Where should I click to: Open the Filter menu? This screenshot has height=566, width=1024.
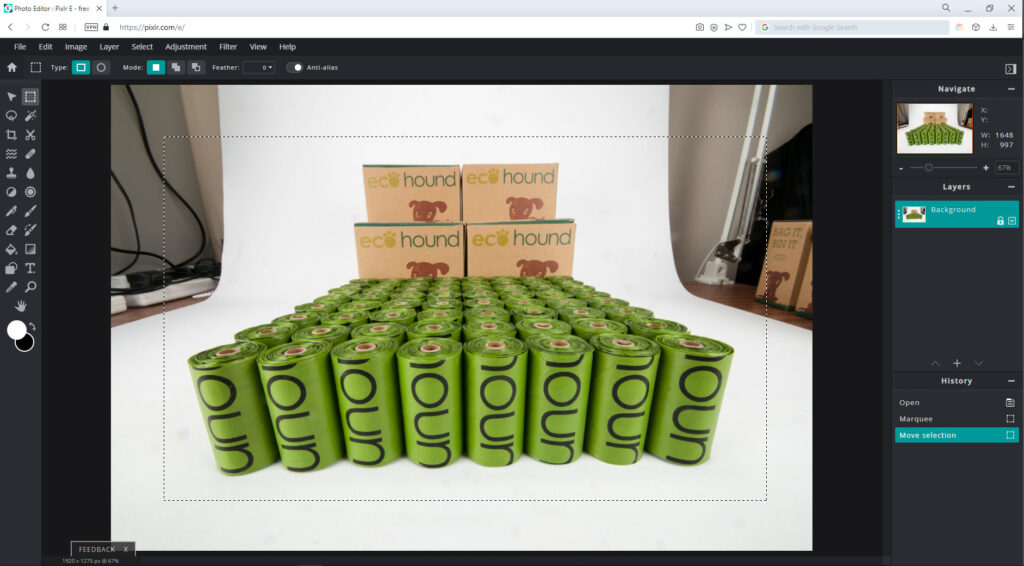pos(228,47)
